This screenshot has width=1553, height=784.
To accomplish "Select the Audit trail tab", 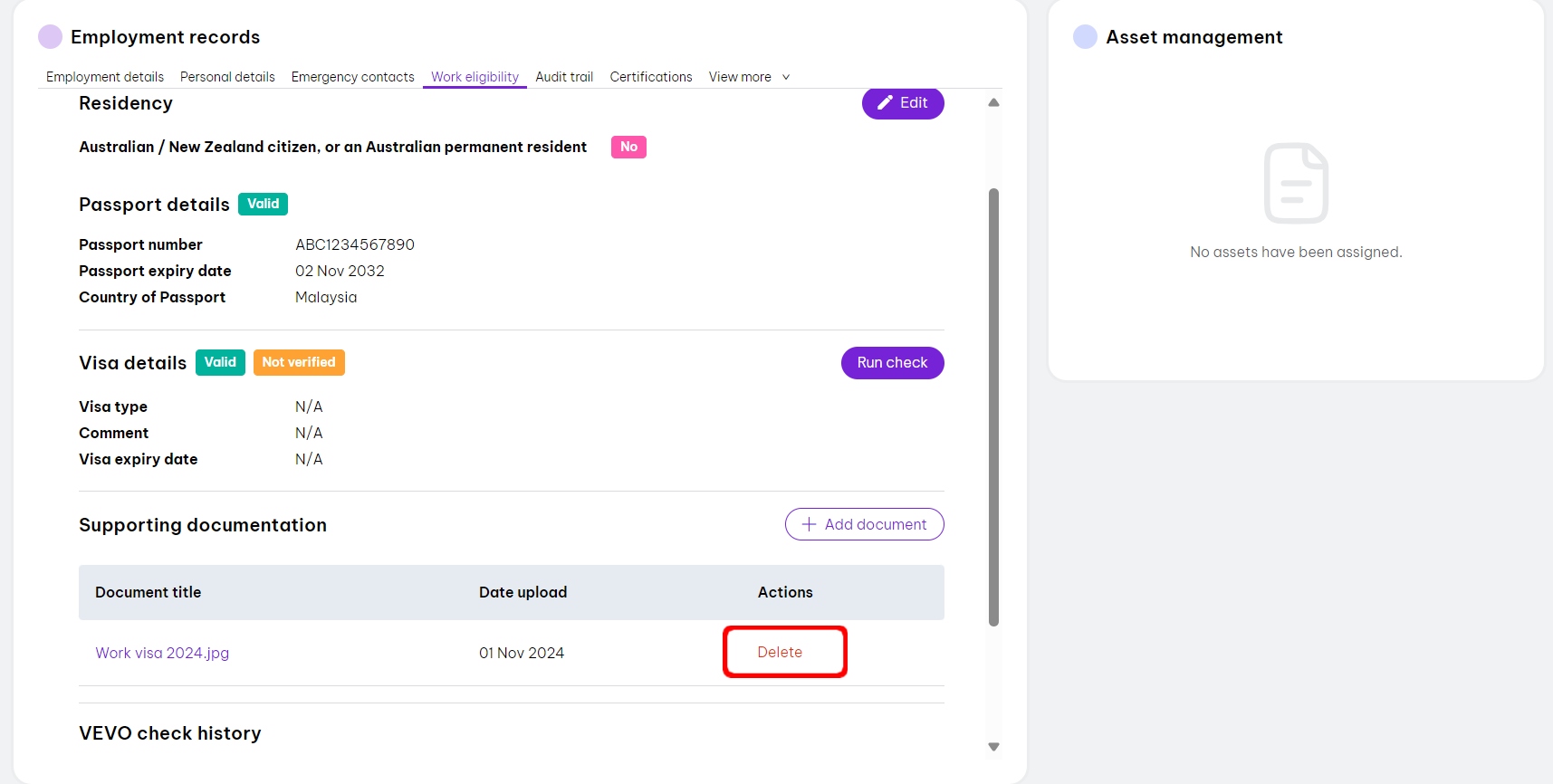I will 564,77.
